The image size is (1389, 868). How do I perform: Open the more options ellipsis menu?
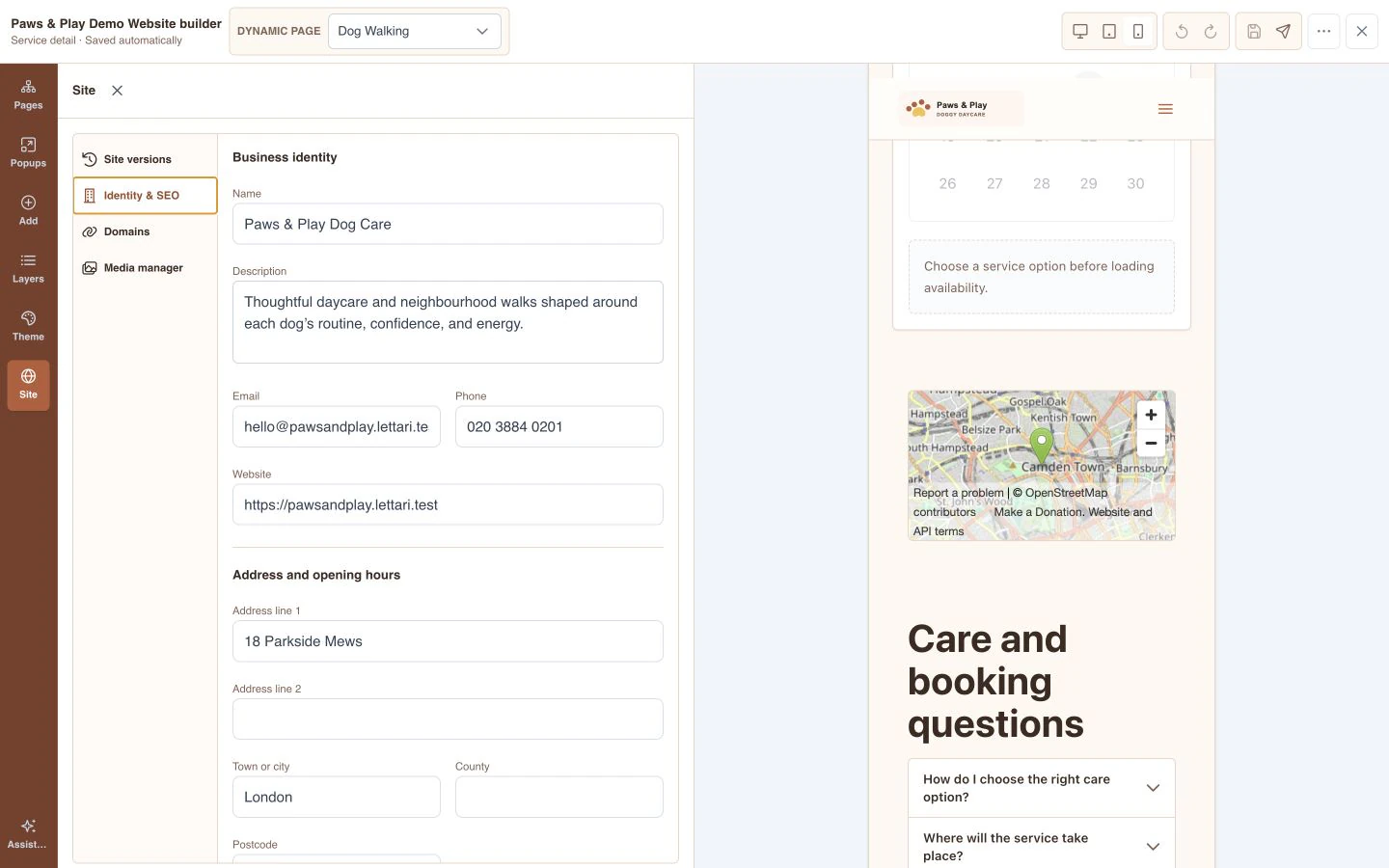click(x=1323, y=31)
